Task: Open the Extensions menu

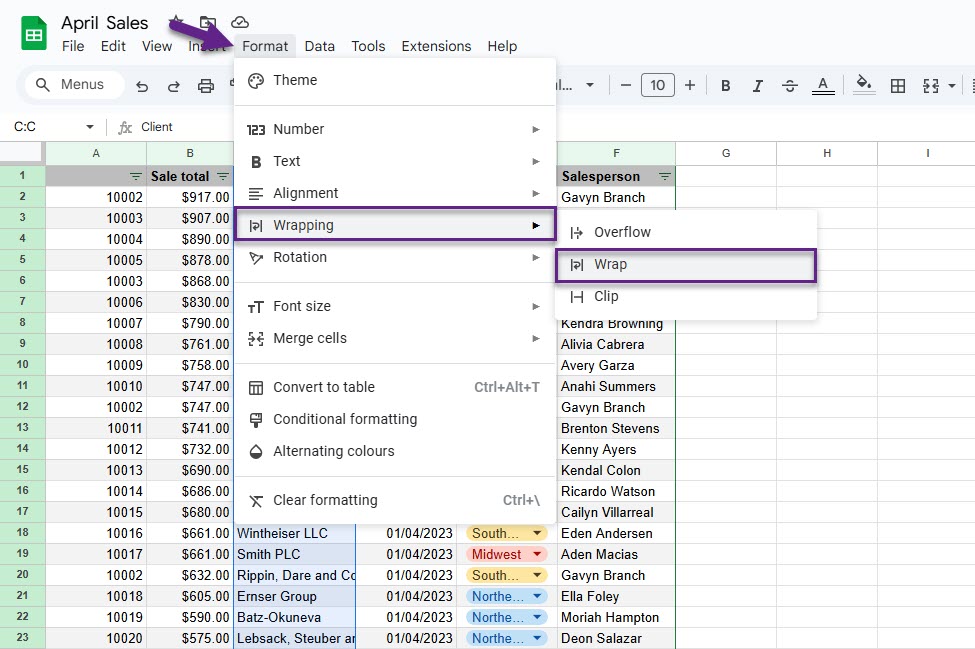Action: tap(436, 46)
